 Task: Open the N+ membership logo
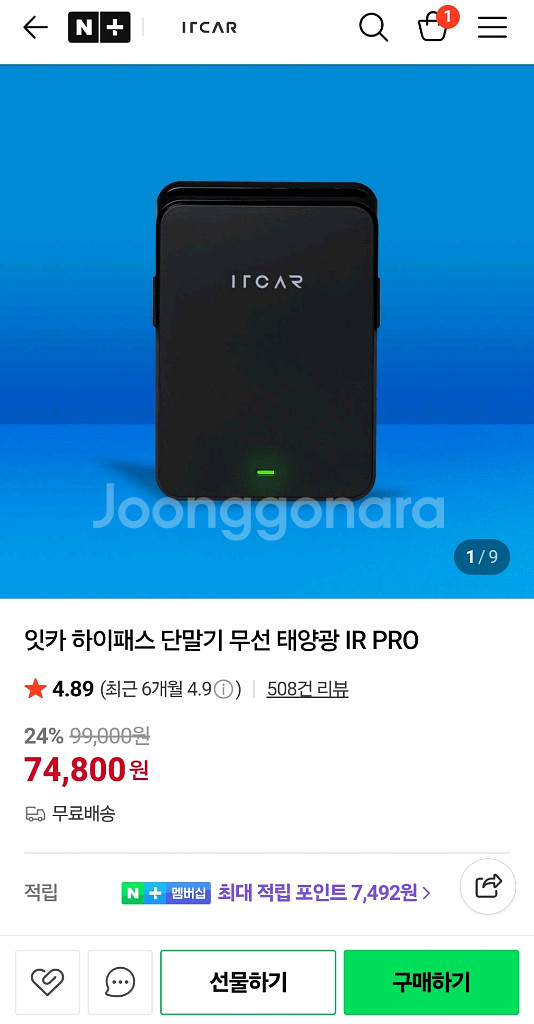(x=99, y=27)
